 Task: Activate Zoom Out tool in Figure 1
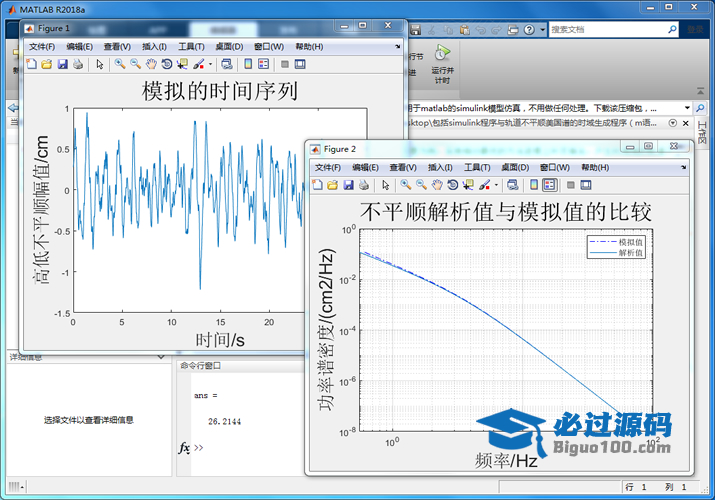(135, 64)
